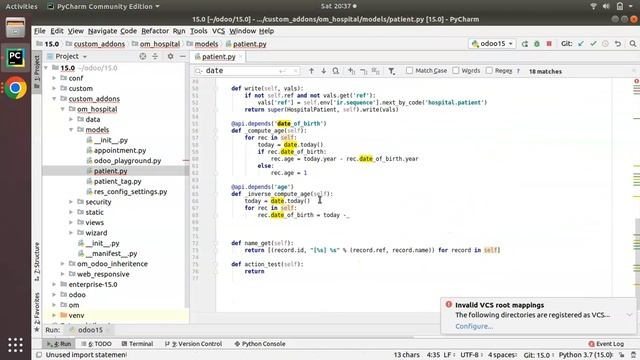Image resolution: width=640 pixels, height=360 pixels.
Task: Click the network wifi icon in top bar
Action: (594, 6)
